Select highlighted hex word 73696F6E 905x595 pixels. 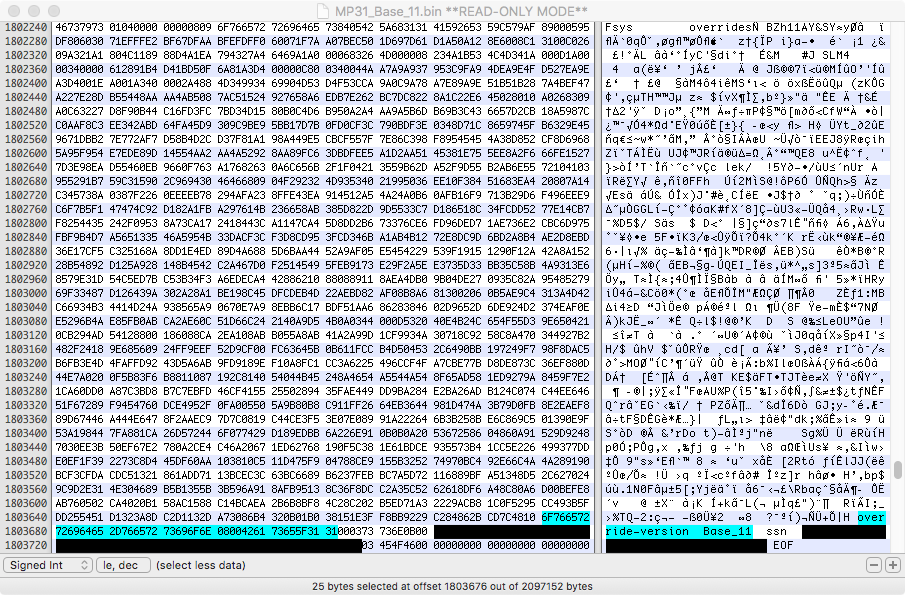(188, 531)
